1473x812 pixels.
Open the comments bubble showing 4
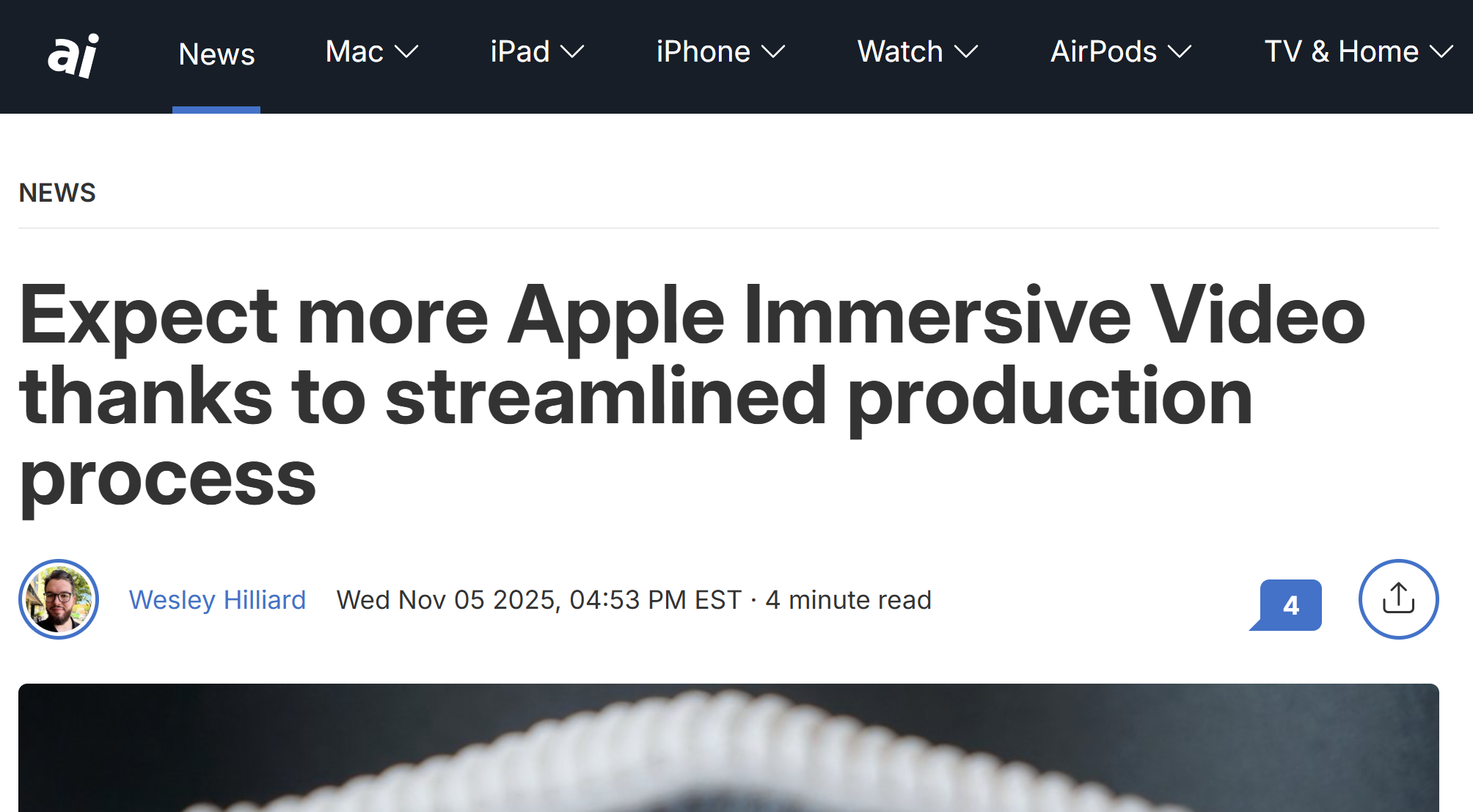tap(1290, 604)
